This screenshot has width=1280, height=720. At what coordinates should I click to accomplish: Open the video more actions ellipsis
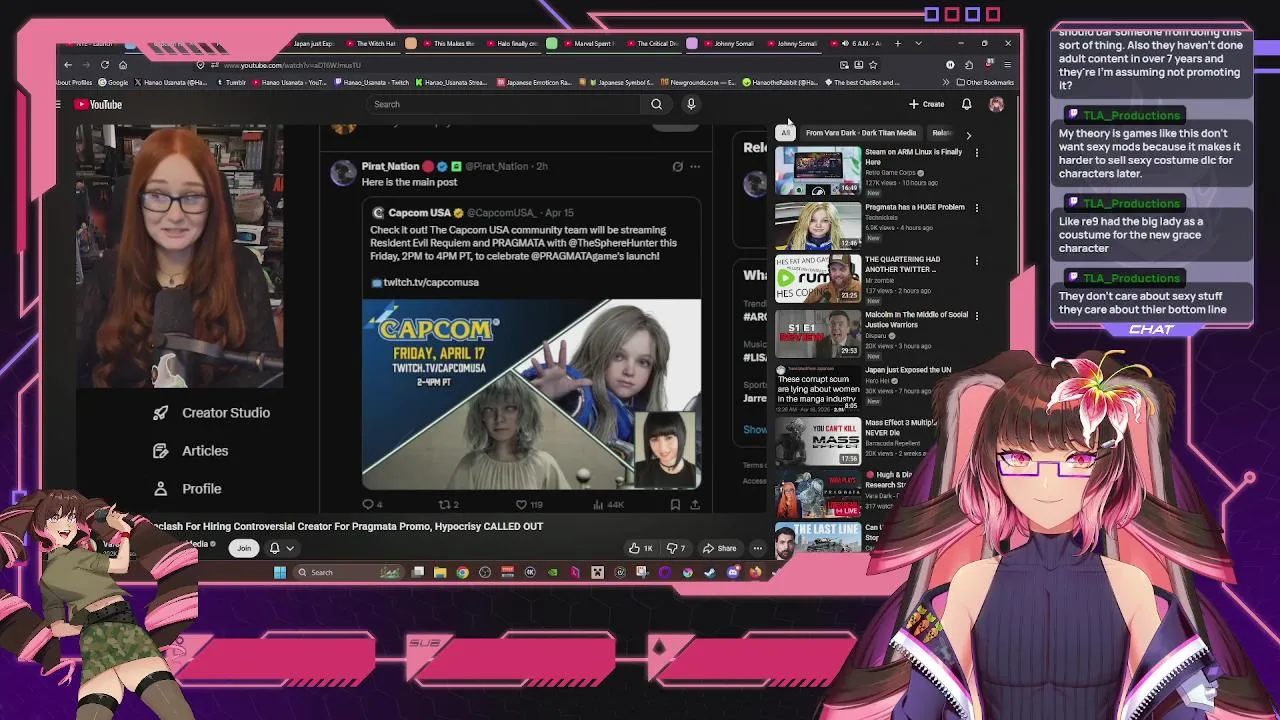tap(757, 548)
